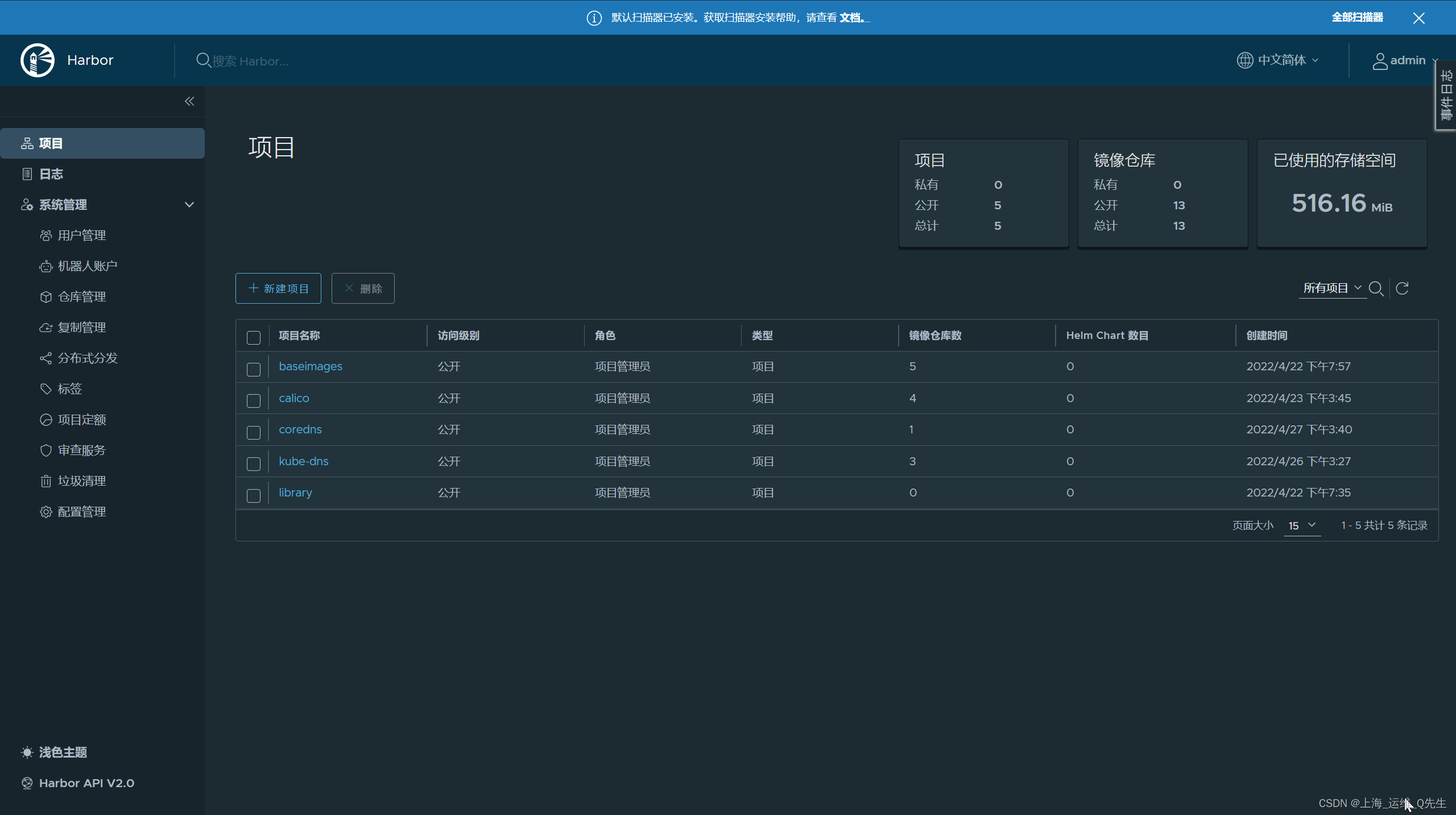Collapse the sidebar with double-chevron icon
The image size is (1456, 815).
point(189,101)
